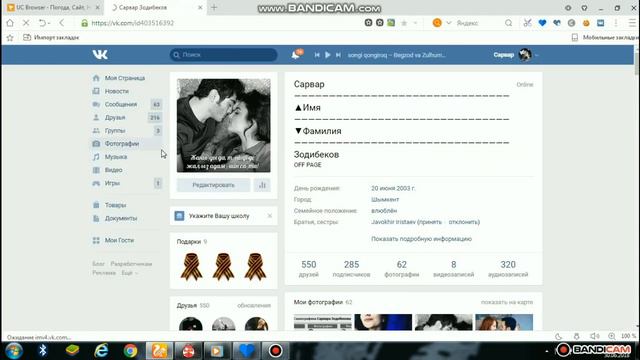Screen dimensions: 640x360
Task: Open Мои Гости in sidebar
Action: (x=119, y=240)
